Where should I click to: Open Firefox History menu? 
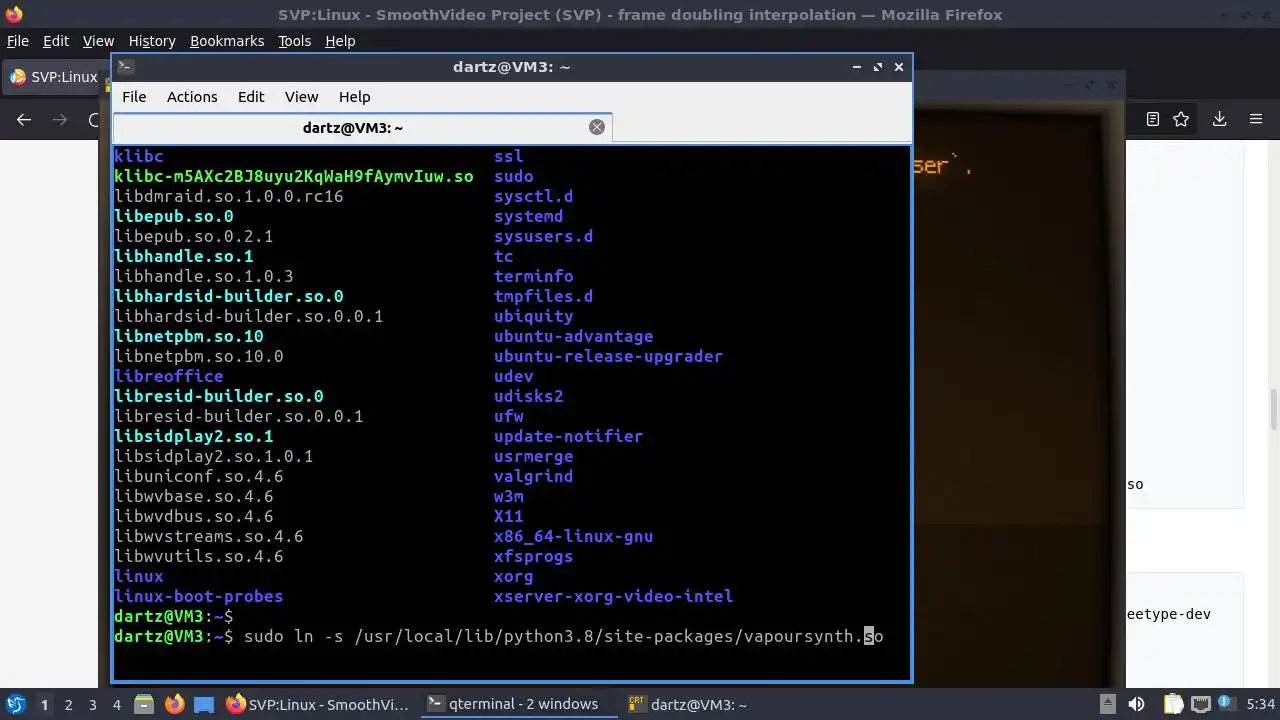(152, 41)
